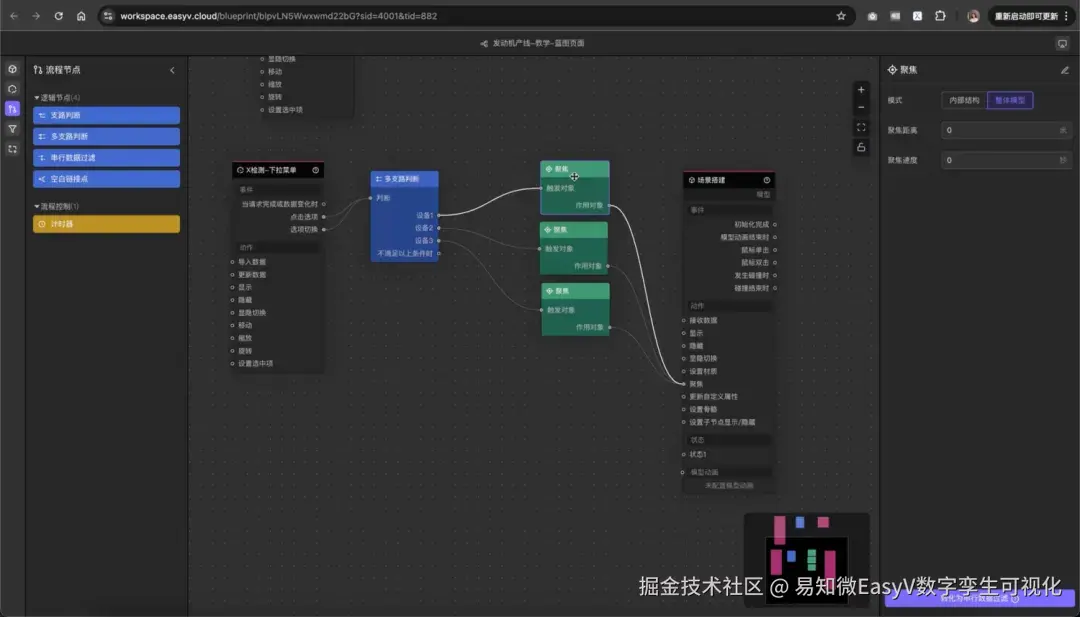Open the 3D cube components panel icon
The image size is (1080, 617).
point(12,70)
